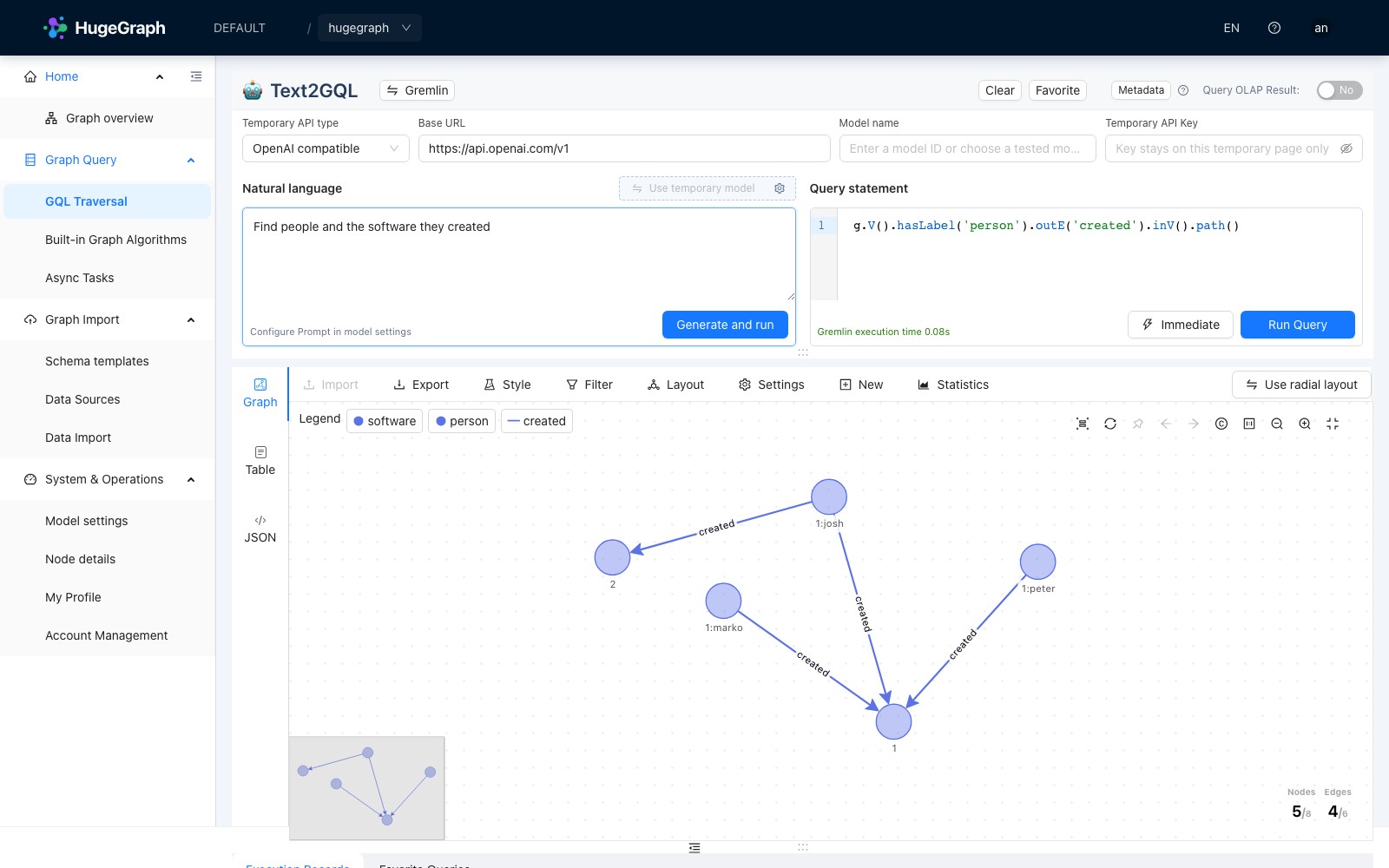The image size is (1389, 868).
Task: Open the Temporary API type dropdown
Action: (326, 148)
